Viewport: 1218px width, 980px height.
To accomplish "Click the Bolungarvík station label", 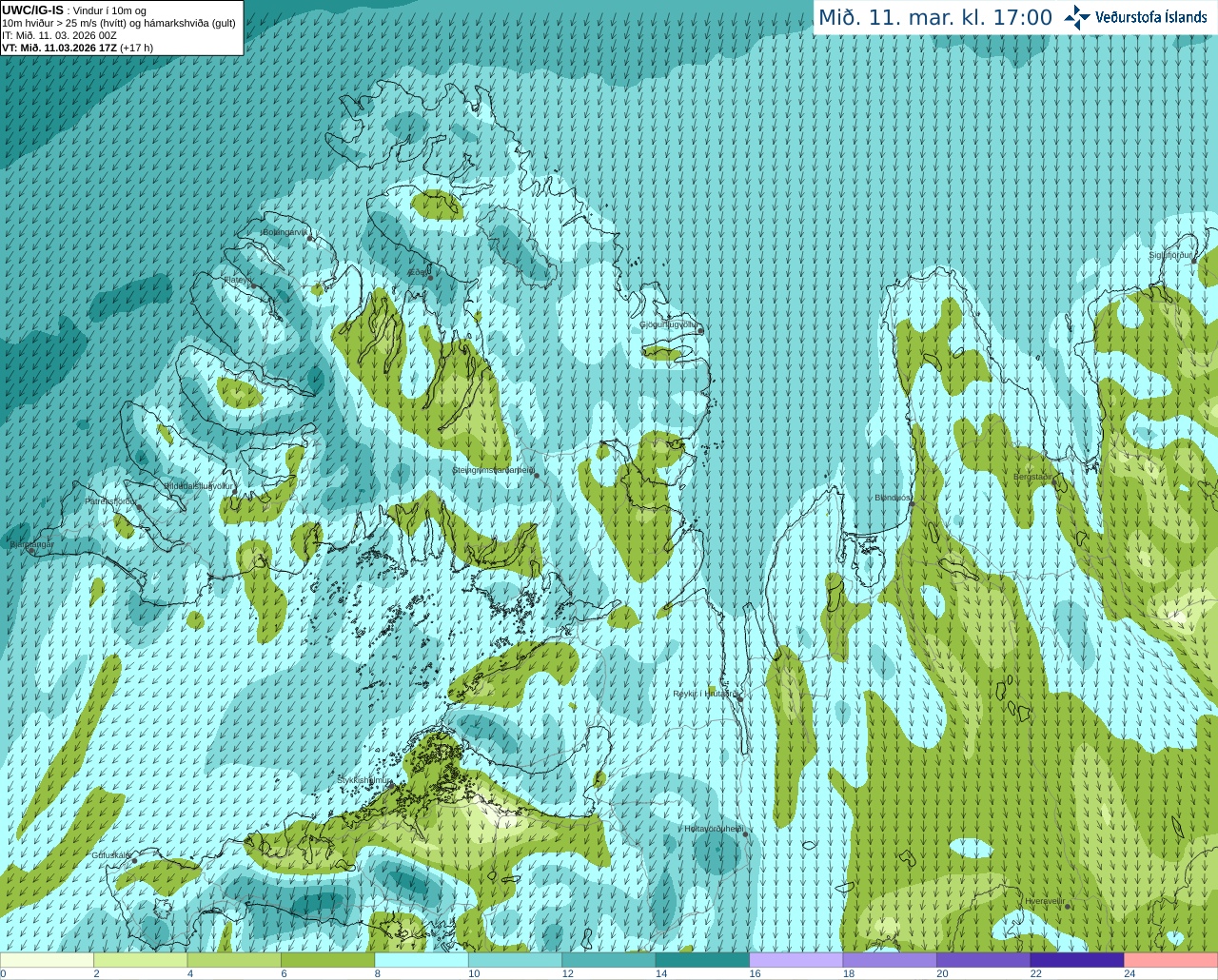I will pyautogui.click(x=284, y=232).
